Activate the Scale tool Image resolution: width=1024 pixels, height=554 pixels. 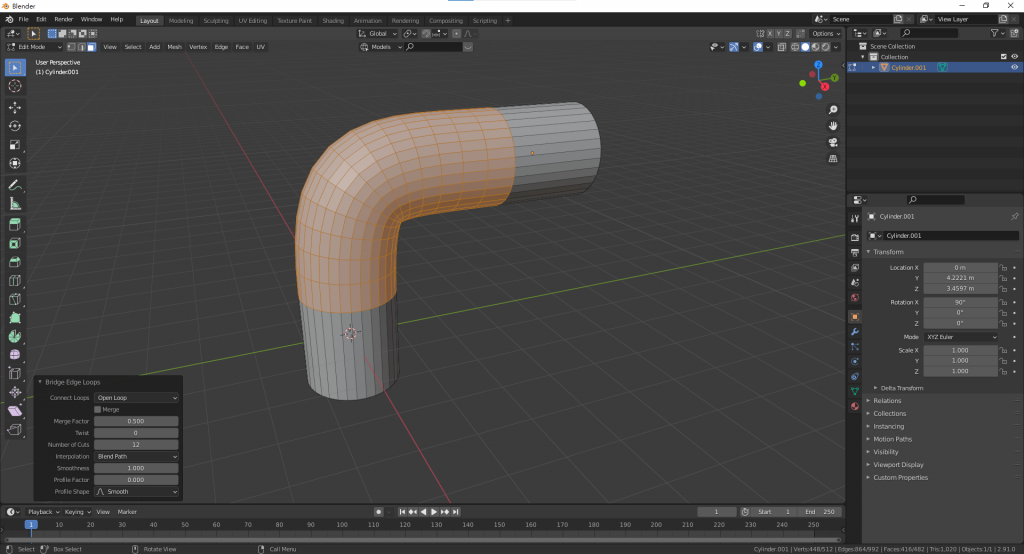coord(15,145)
